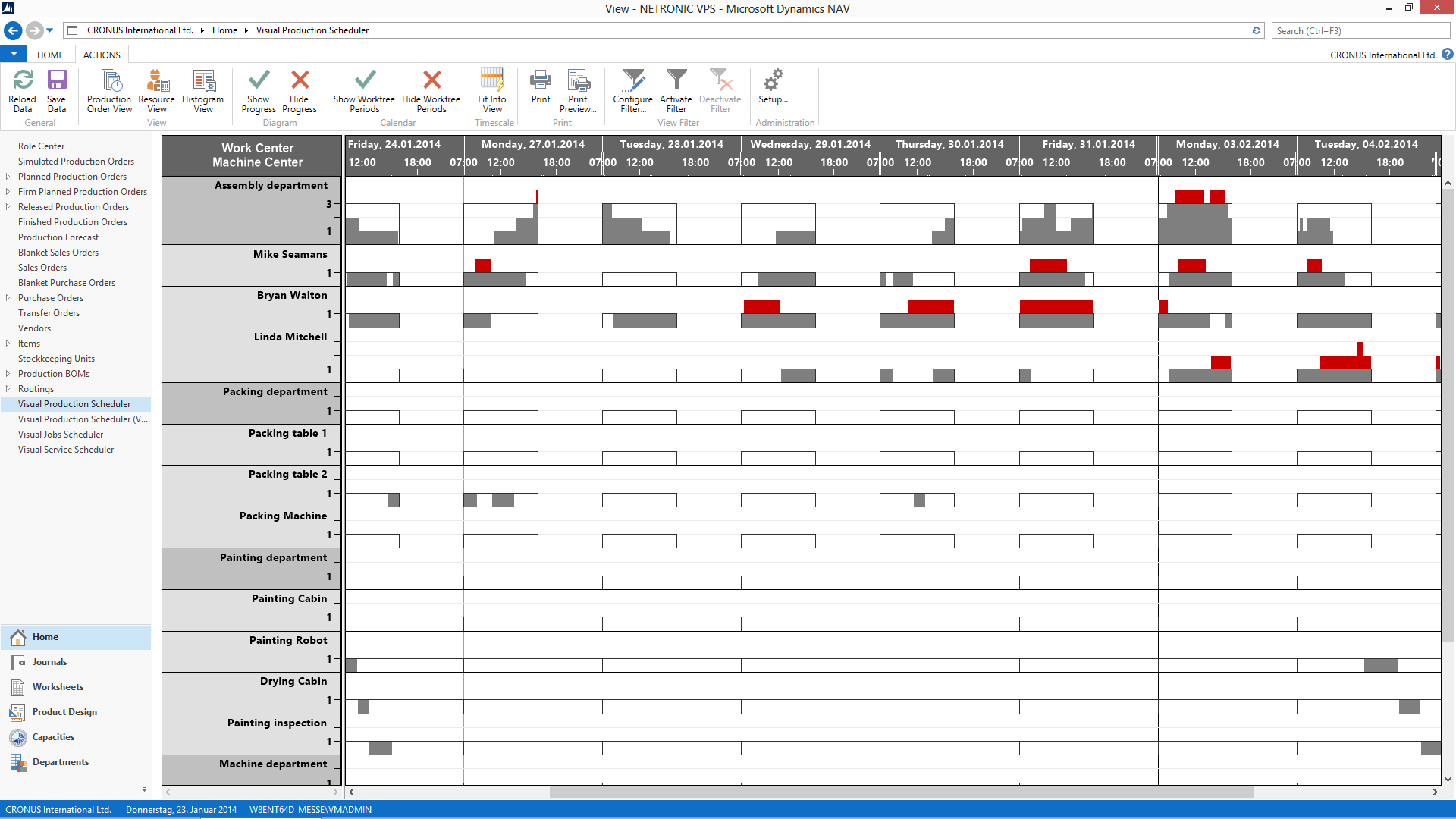Open Configure Filter dialog
The height and width of the screenshot is (819, 1456).
tap(633, 91)
